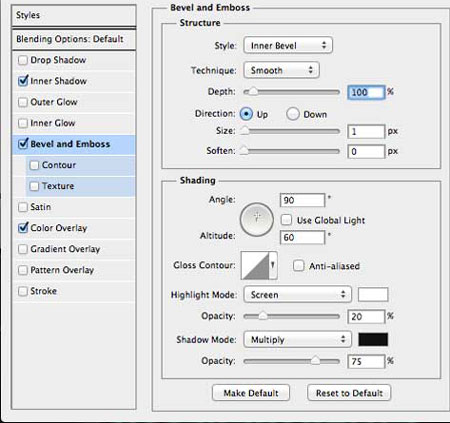Select the Inner Shadow label row
Screen dimensions: 450x423
[74, 81]
